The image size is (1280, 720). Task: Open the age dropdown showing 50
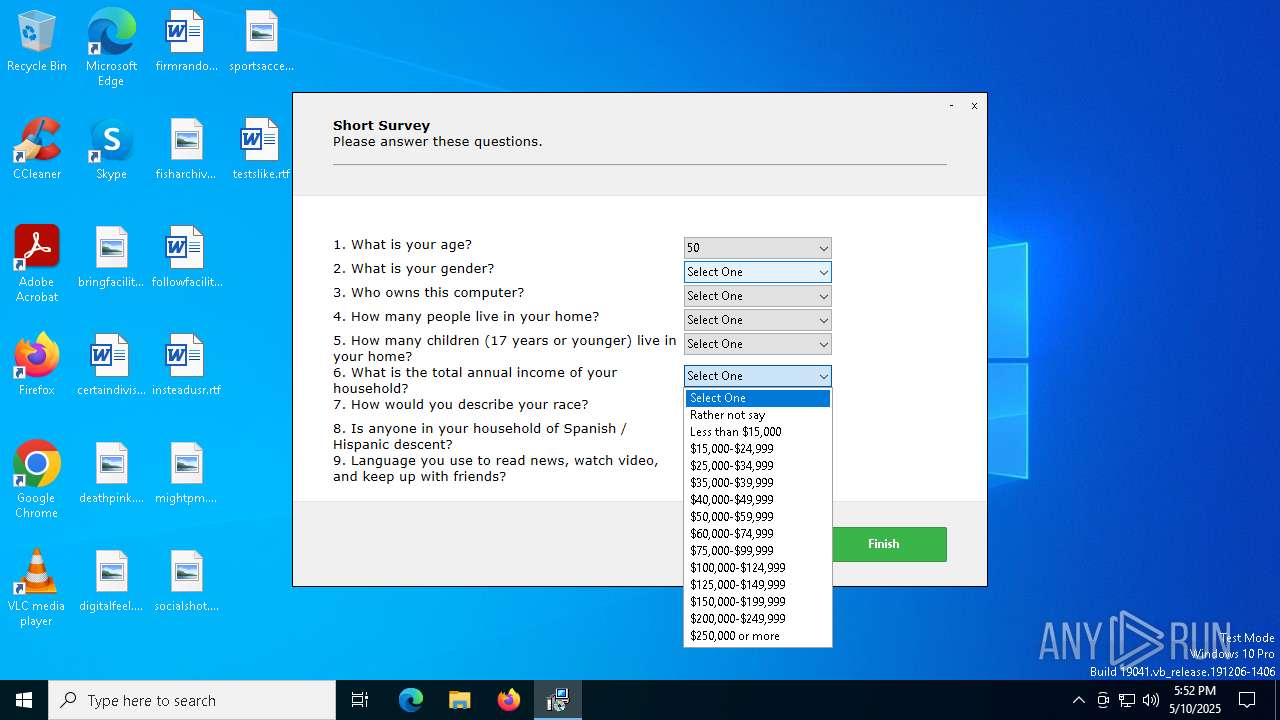tap(758, 248)
